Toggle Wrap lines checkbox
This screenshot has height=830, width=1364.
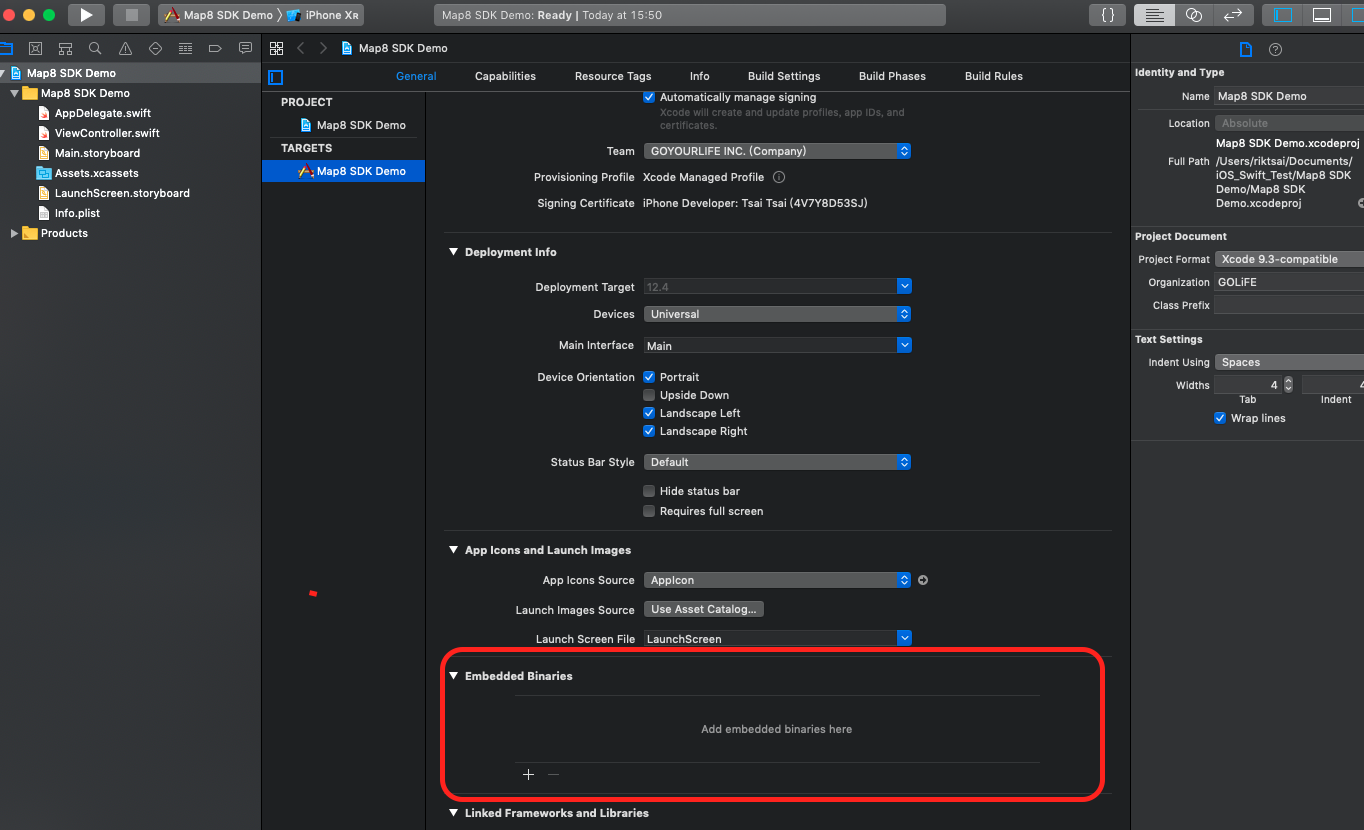1220,418
